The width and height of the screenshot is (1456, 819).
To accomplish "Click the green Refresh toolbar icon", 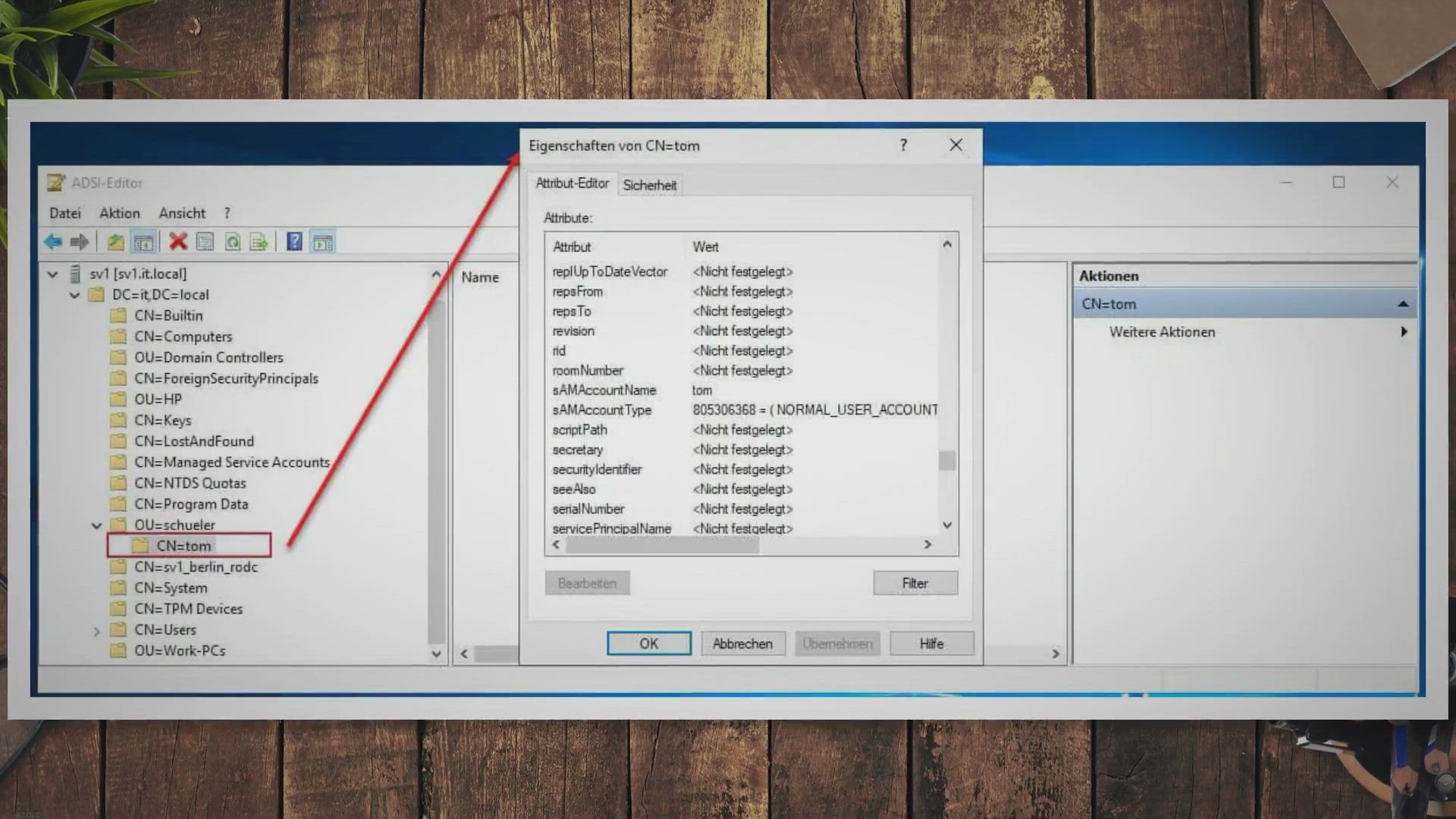I will 233,242.
